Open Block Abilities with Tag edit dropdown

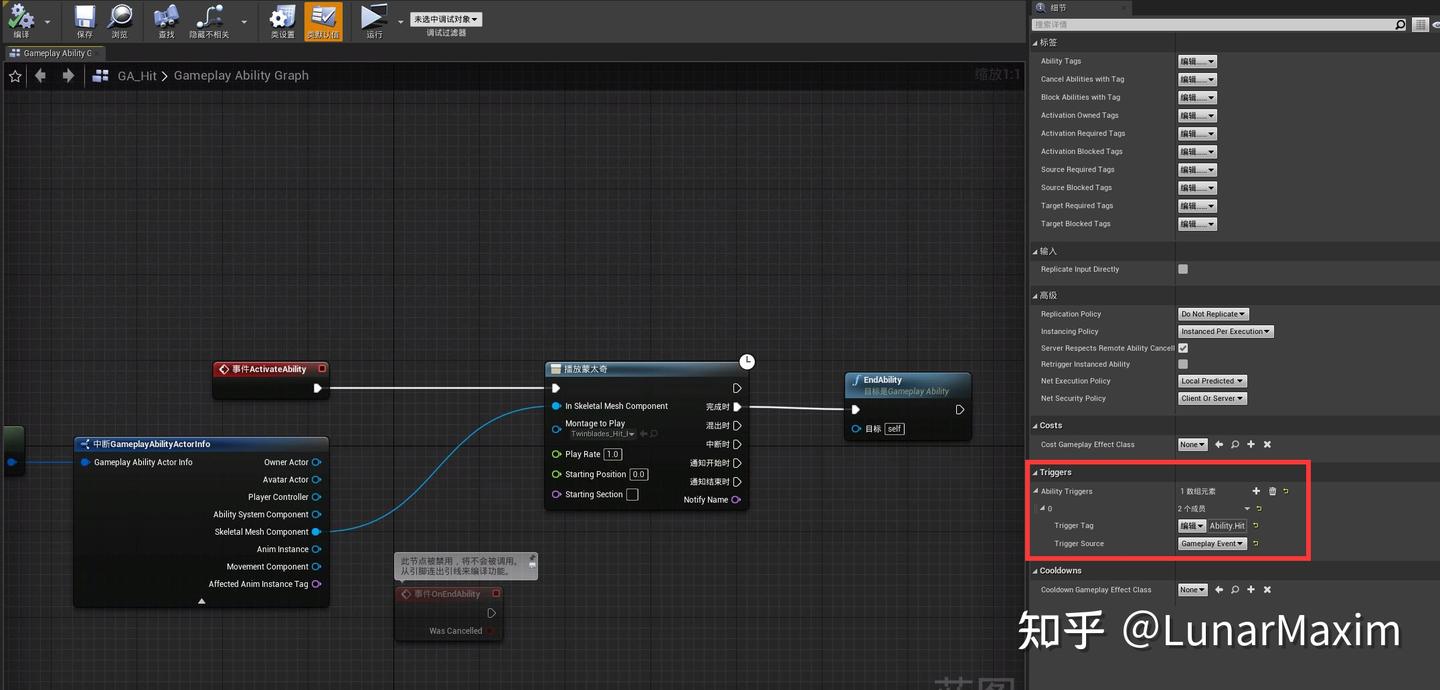pyautogui.click(x=1197, y=97)
